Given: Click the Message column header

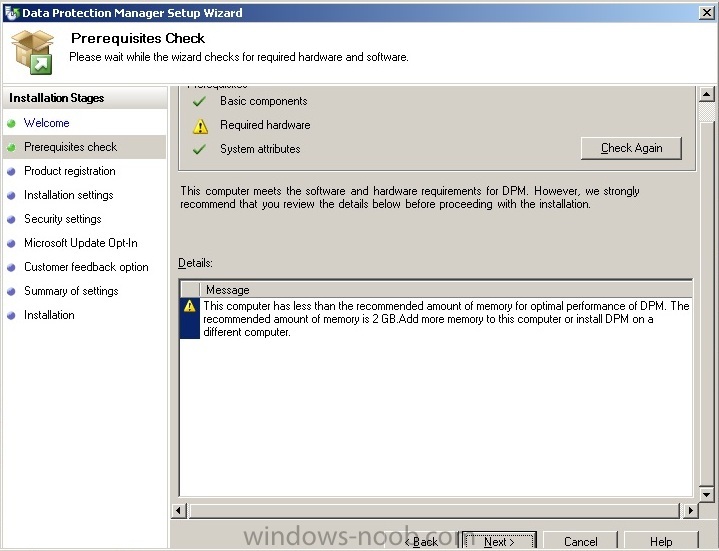Looking at the screenshot, I should [446, 290].
